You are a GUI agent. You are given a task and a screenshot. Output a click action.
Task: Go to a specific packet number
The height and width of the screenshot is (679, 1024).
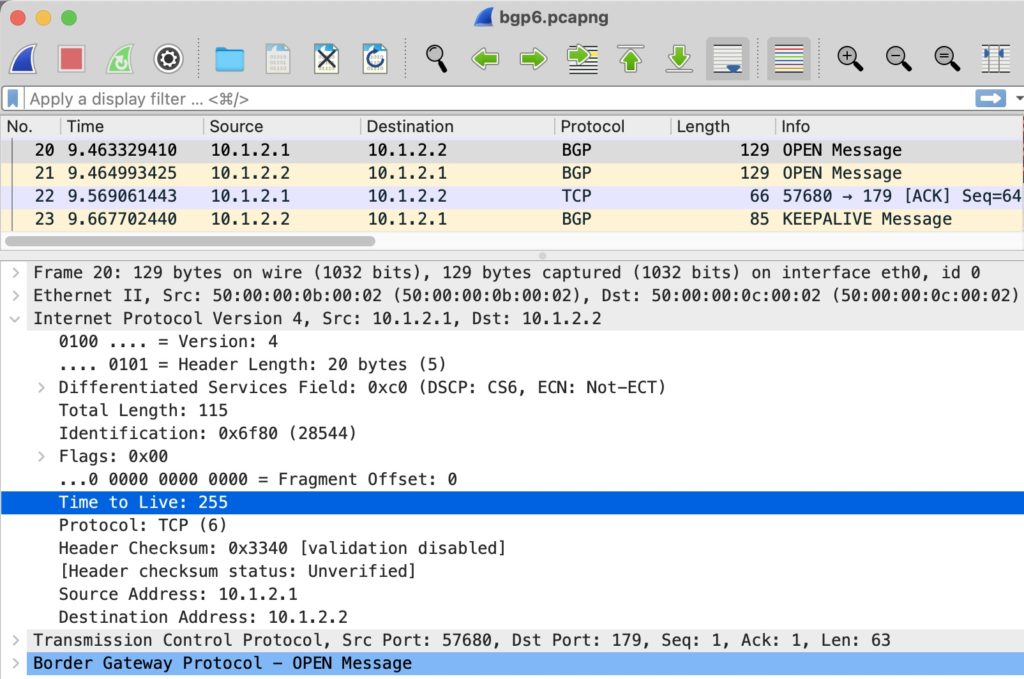[x=583, y=59]
